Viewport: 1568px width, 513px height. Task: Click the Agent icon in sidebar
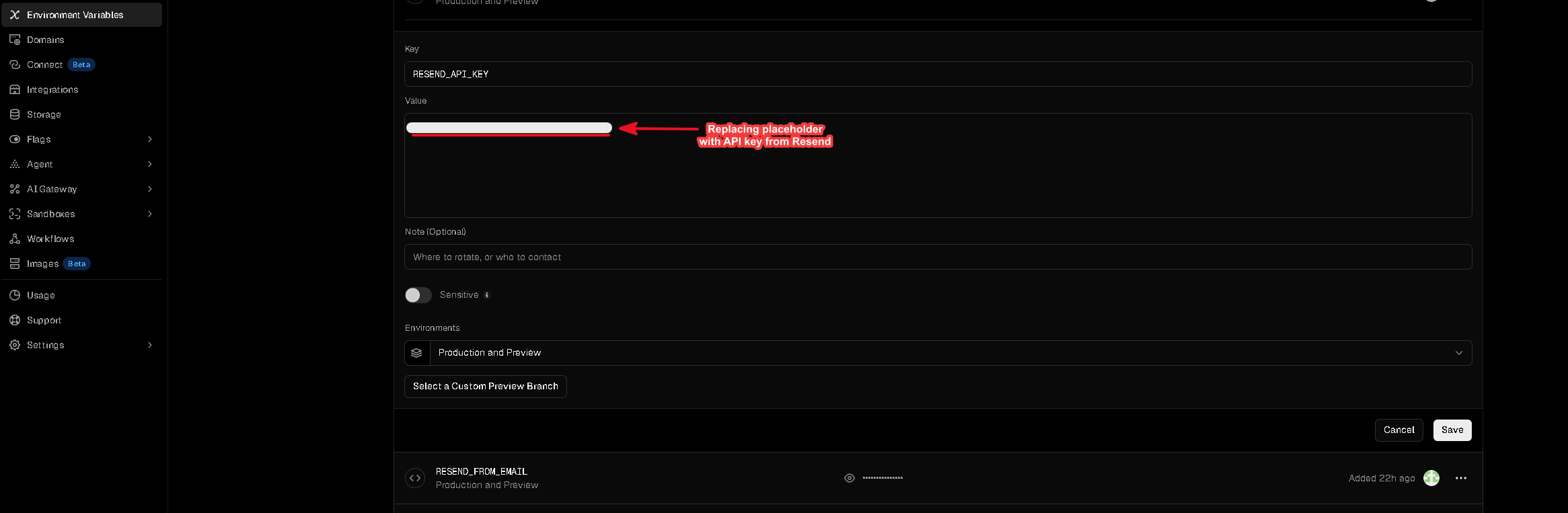[15, 164]
